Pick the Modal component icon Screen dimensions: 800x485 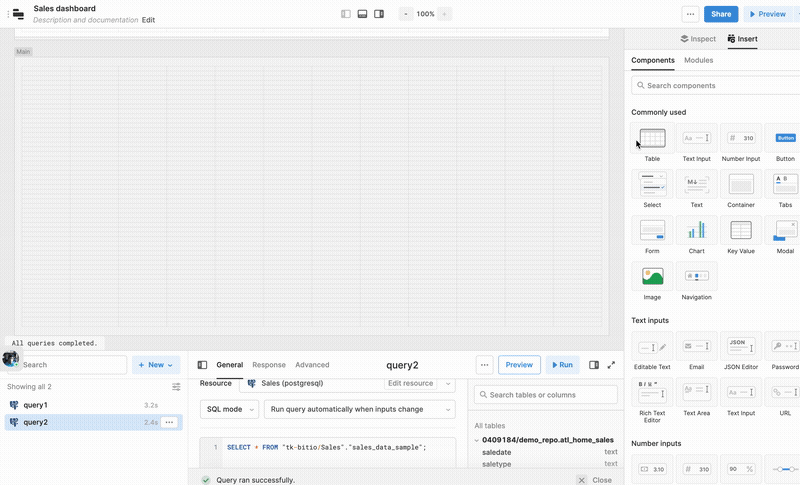(x=785, y=230)
